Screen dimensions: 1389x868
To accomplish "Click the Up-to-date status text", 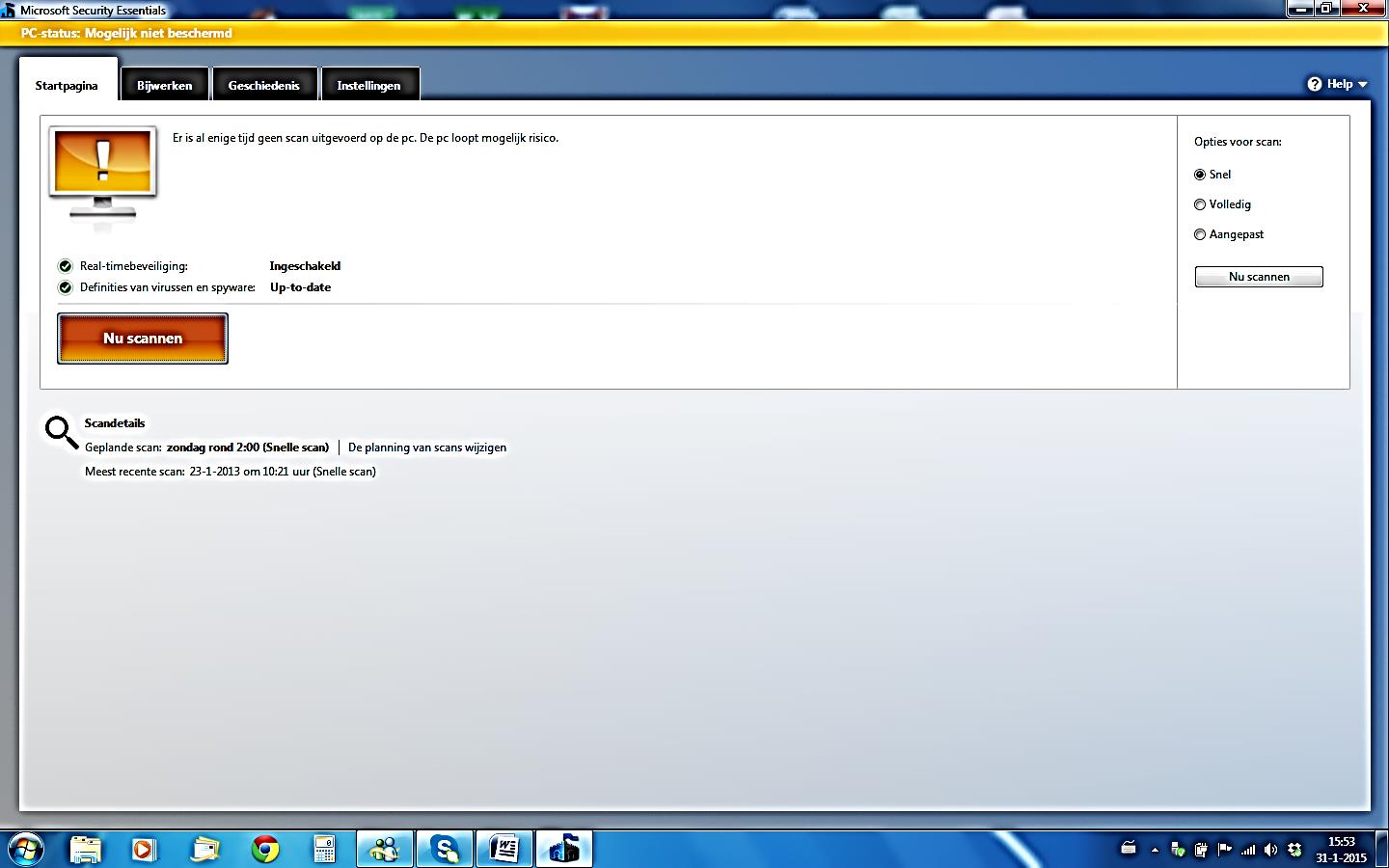I will click(x=300, y=287).
